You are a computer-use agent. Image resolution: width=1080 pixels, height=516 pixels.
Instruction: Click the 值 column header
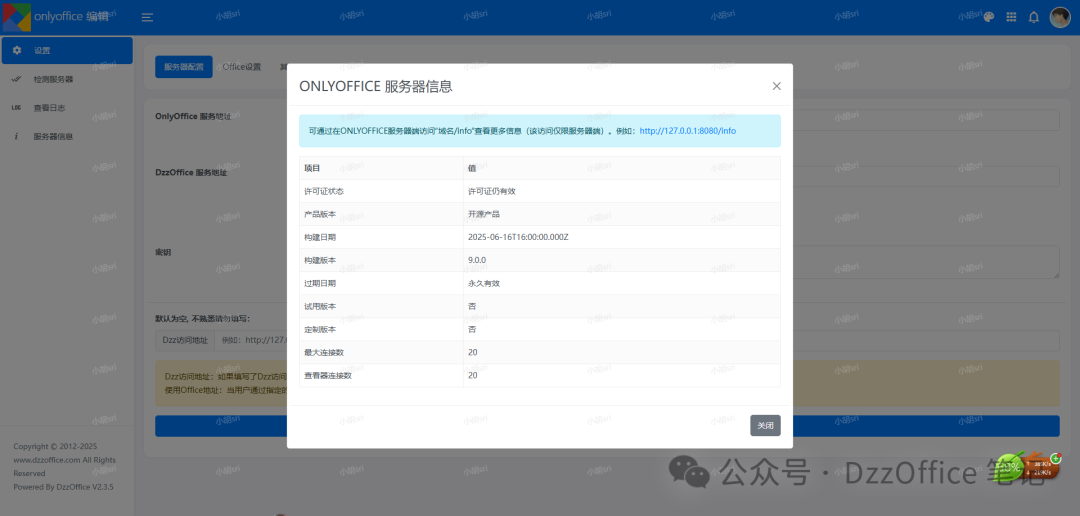[472, 168]
